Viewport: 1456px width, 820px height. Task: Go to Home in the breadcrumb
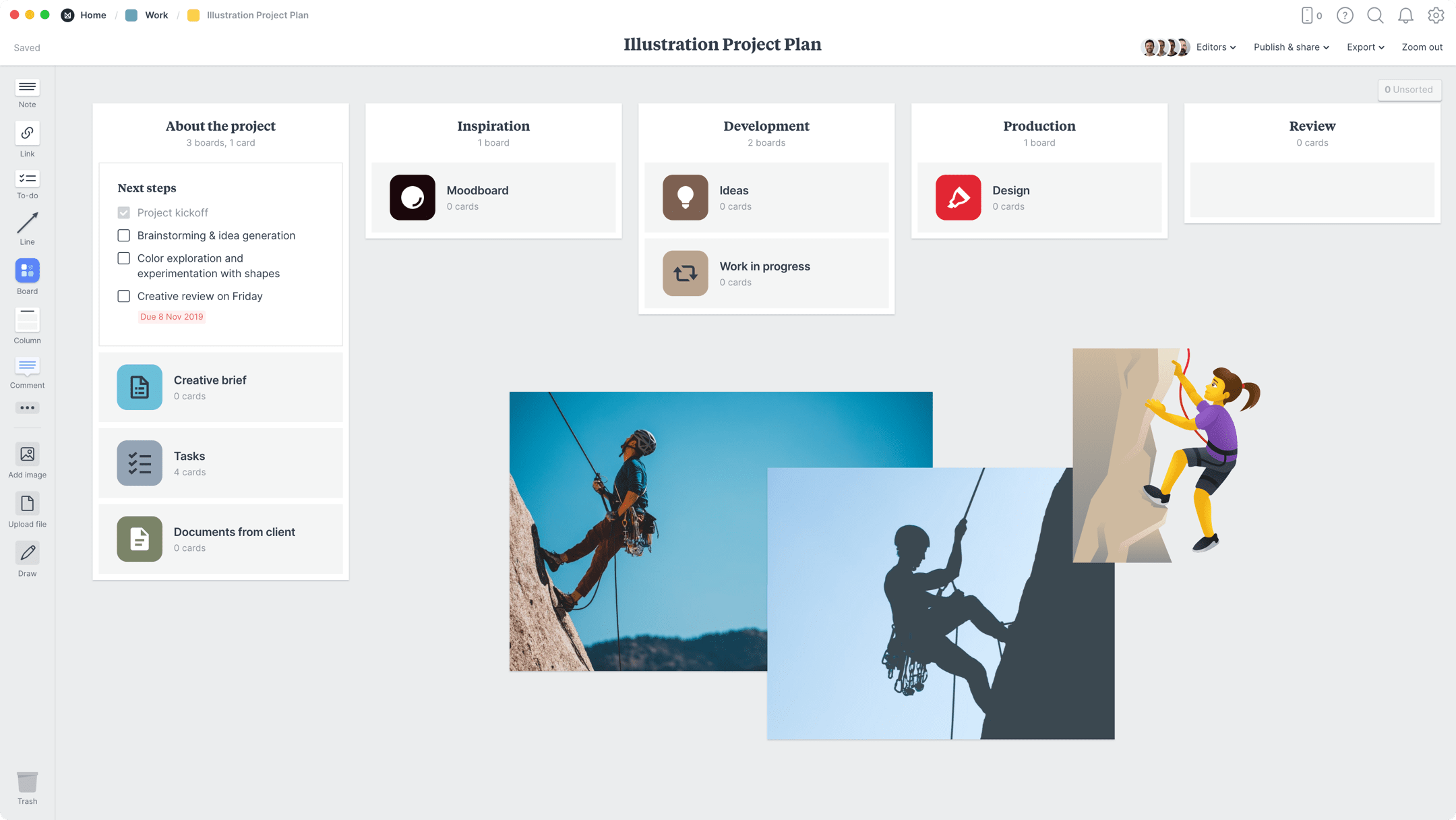pos(93,15)
